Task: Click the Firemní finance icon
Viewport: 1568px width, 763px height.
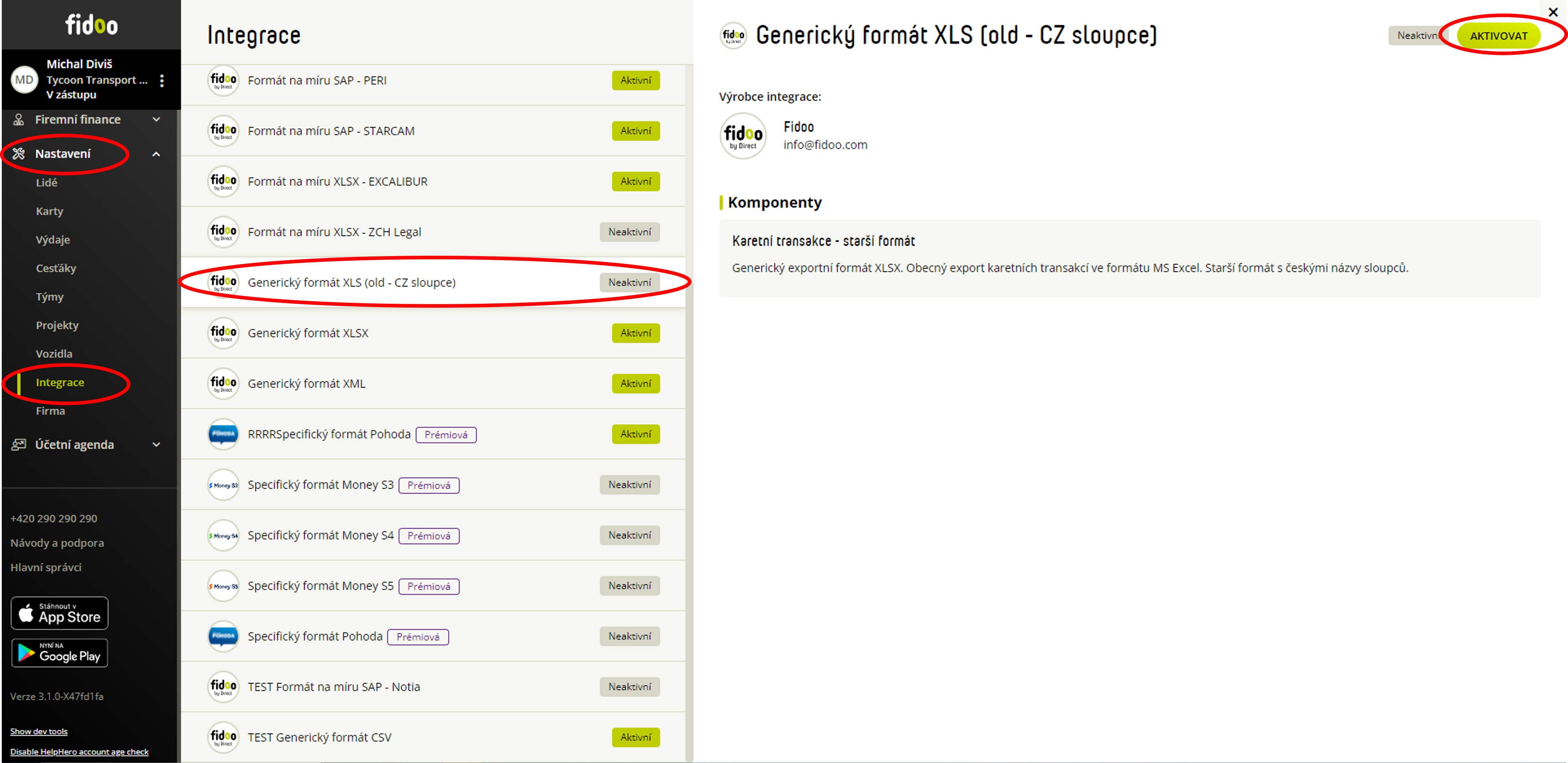Action: pyautogui.click(x=19, y=120)
